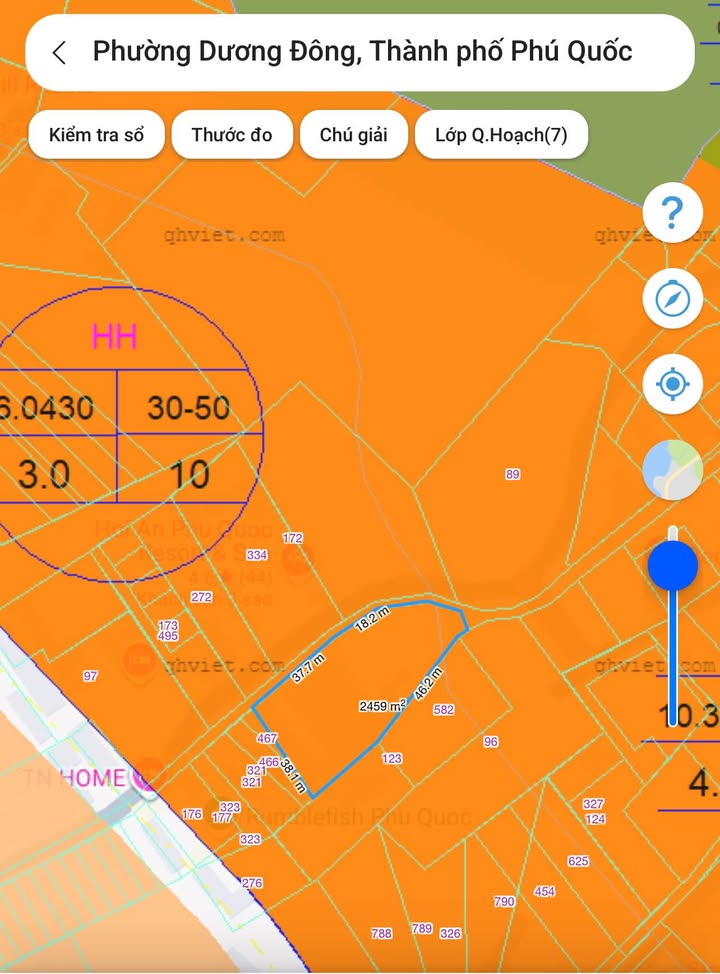Select parcel number 454
The image size is (720, 974).
tap(544, 891)
